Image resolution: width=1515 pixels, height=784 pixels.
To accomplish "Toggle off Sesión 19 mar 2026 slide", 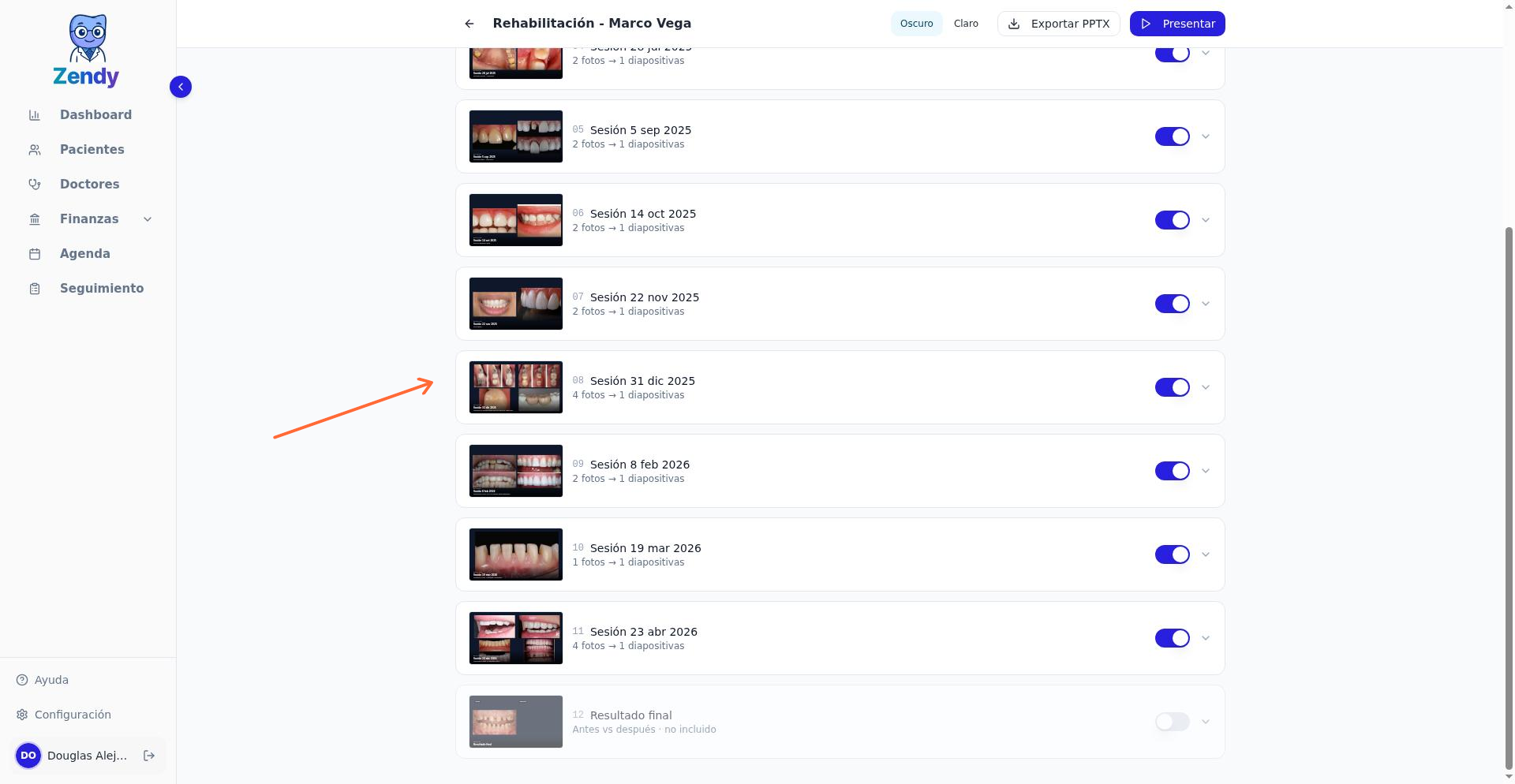I will [x=1172, y=554].
